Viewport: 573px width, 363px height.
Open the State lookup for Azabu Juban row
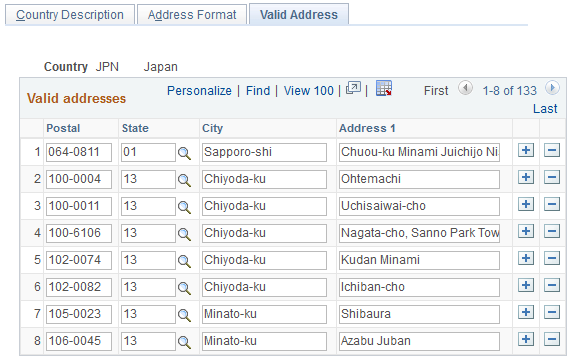(184, 342)
